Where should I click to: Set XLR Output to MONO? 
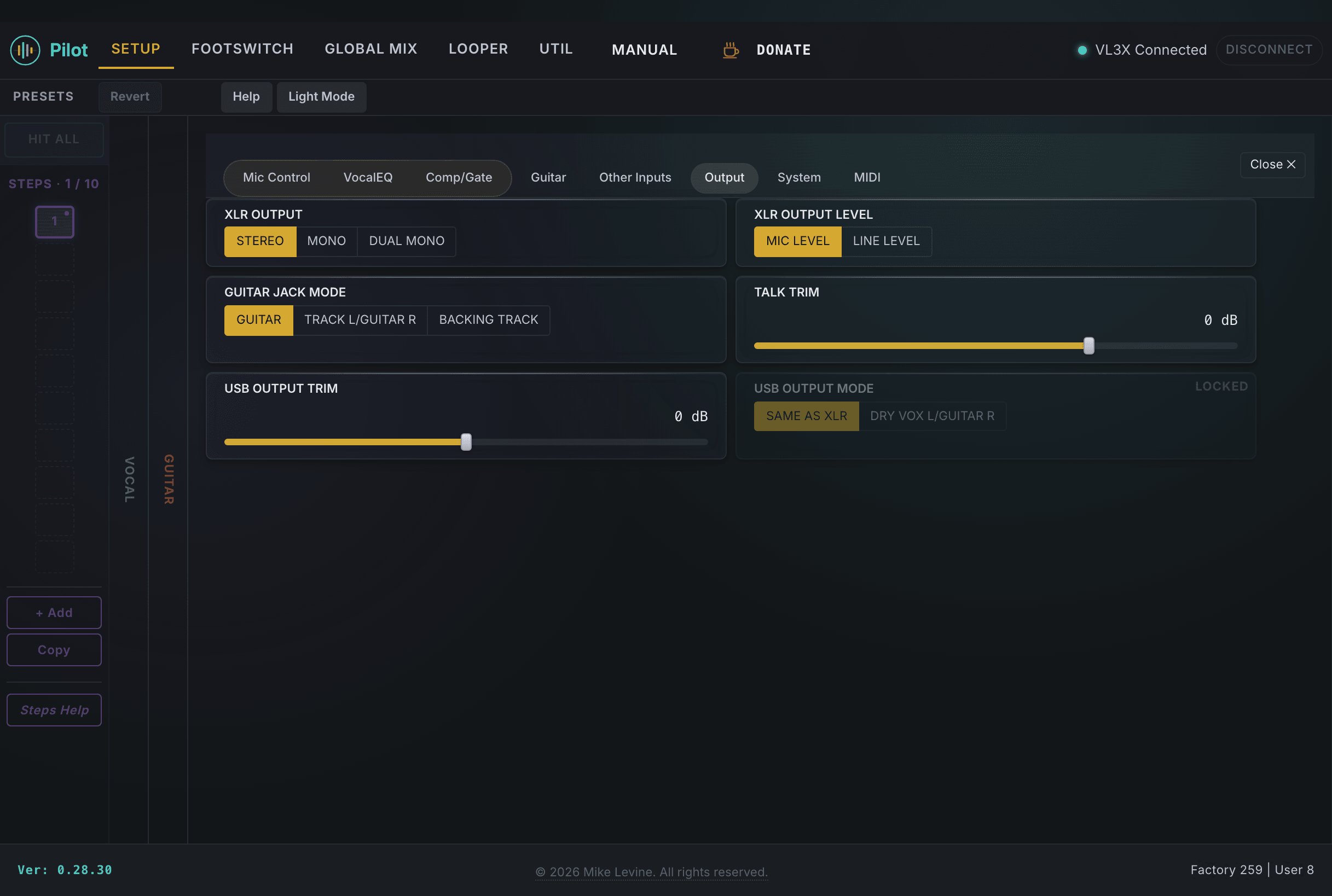coord(326,241)
